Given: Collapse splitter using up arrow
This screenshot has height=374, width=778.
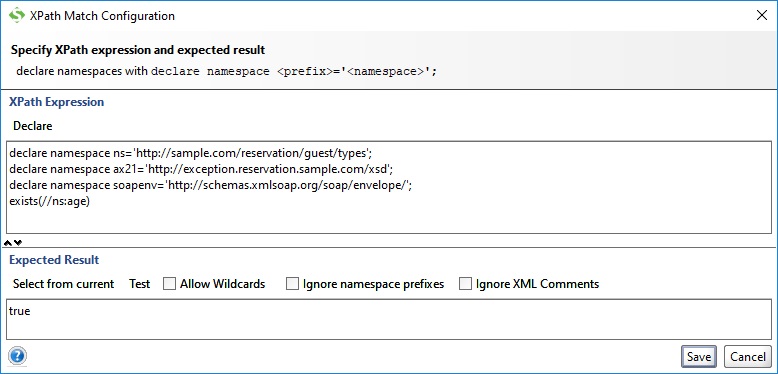Looking at the screenshot, I should (8, 243).
